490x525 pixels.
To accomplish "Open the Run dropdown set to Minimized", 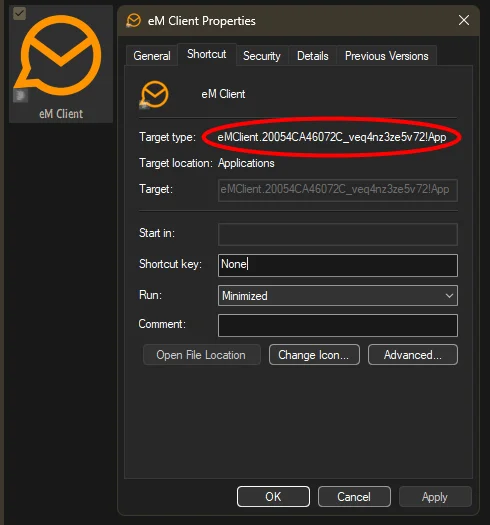I will click(x=338, y=295).
